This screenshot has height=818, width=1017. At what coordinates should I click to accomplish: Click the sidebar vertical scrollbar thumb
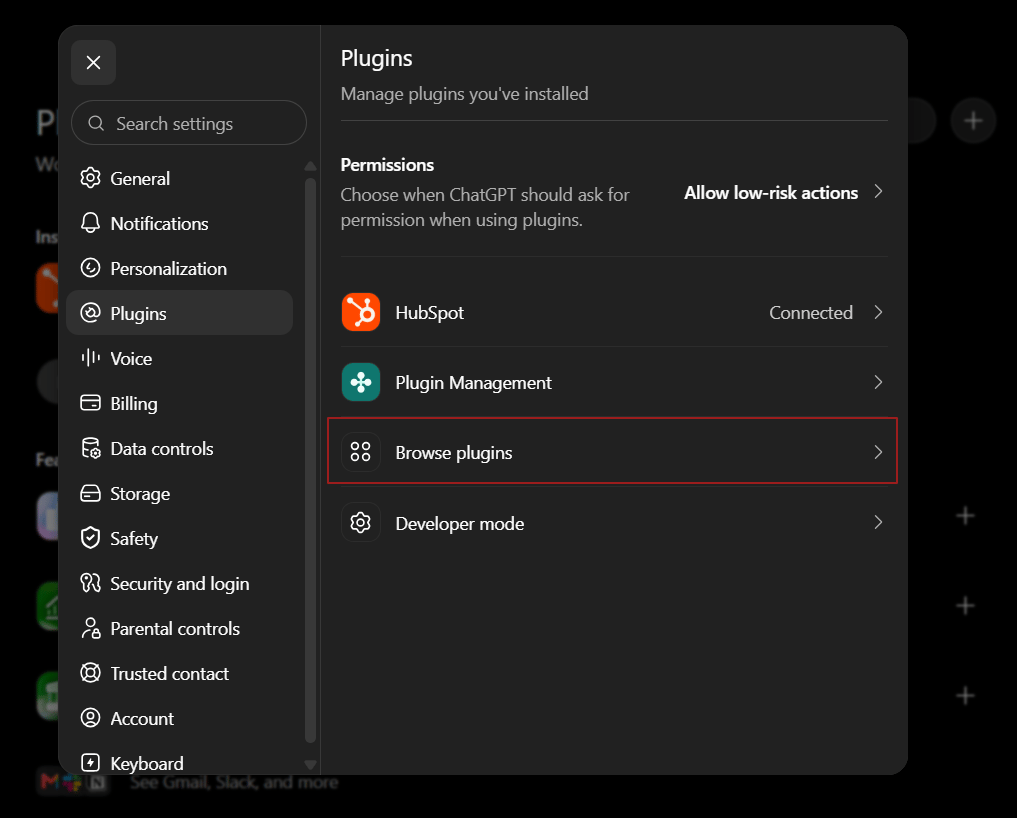point(311,460)
